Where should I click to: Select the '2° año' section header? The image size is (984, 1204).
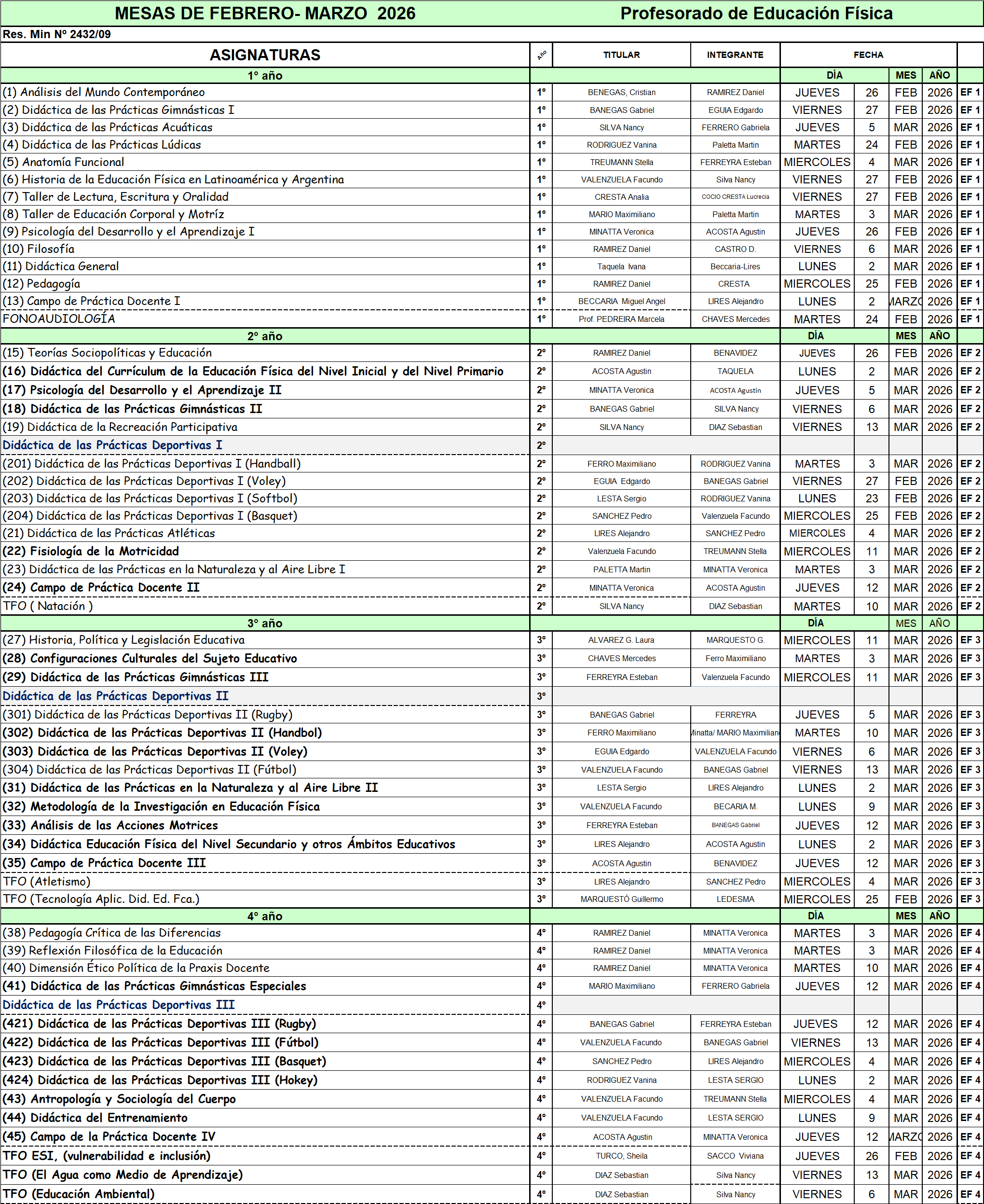[265, 336]
